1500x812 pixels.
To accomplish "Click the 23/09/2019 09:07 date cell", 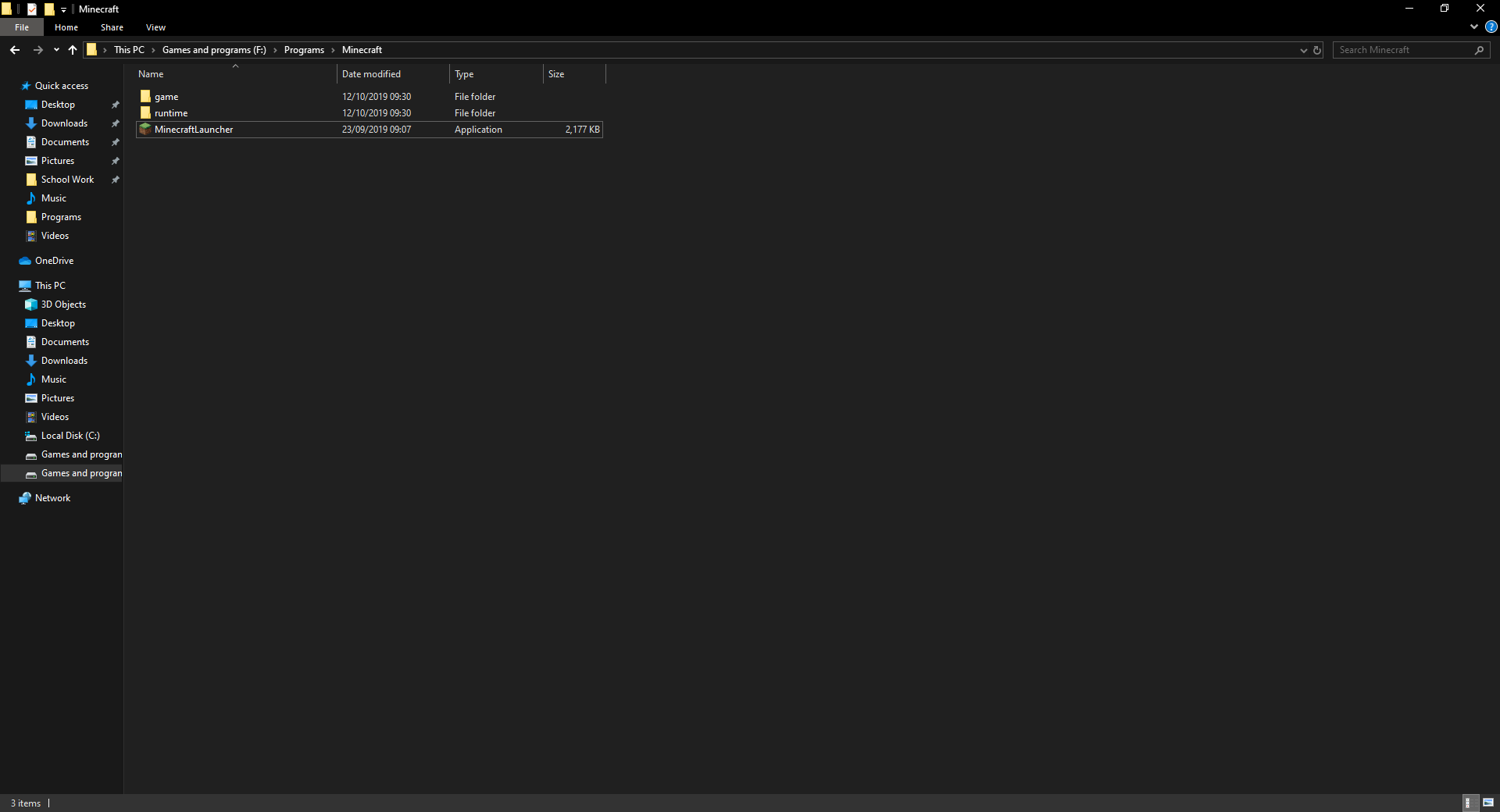I will tap(377, 130).
